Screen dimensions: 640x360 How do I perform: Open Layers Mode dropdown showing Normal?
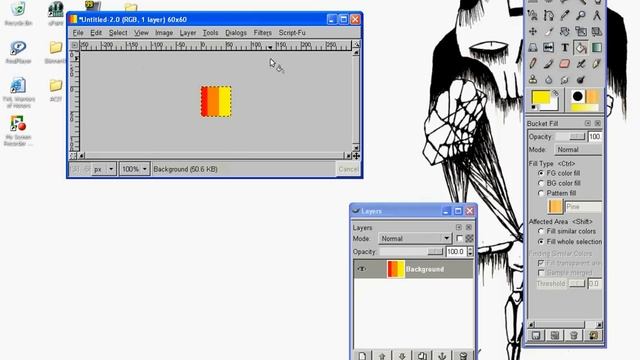tap(415, 238)
